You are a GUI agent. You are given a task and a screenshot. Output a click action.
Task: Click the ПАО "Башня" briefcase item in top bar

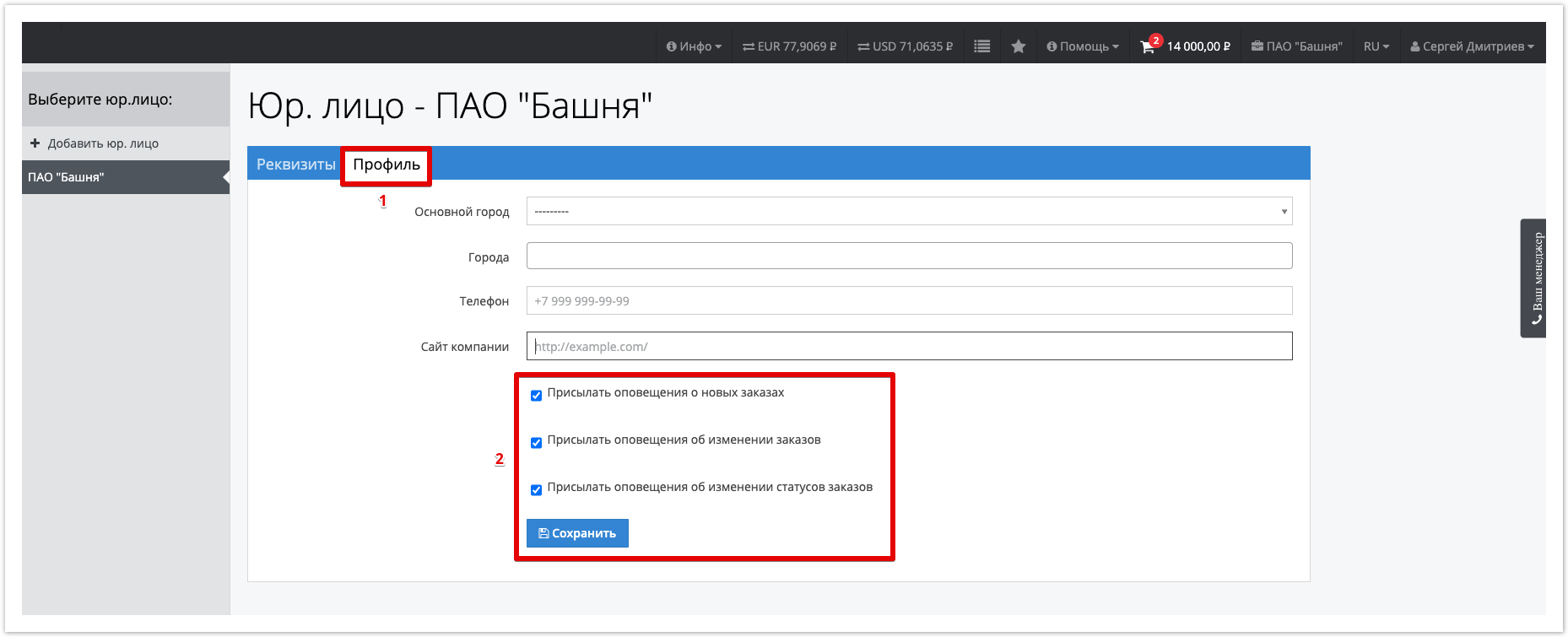[1296, 46]
